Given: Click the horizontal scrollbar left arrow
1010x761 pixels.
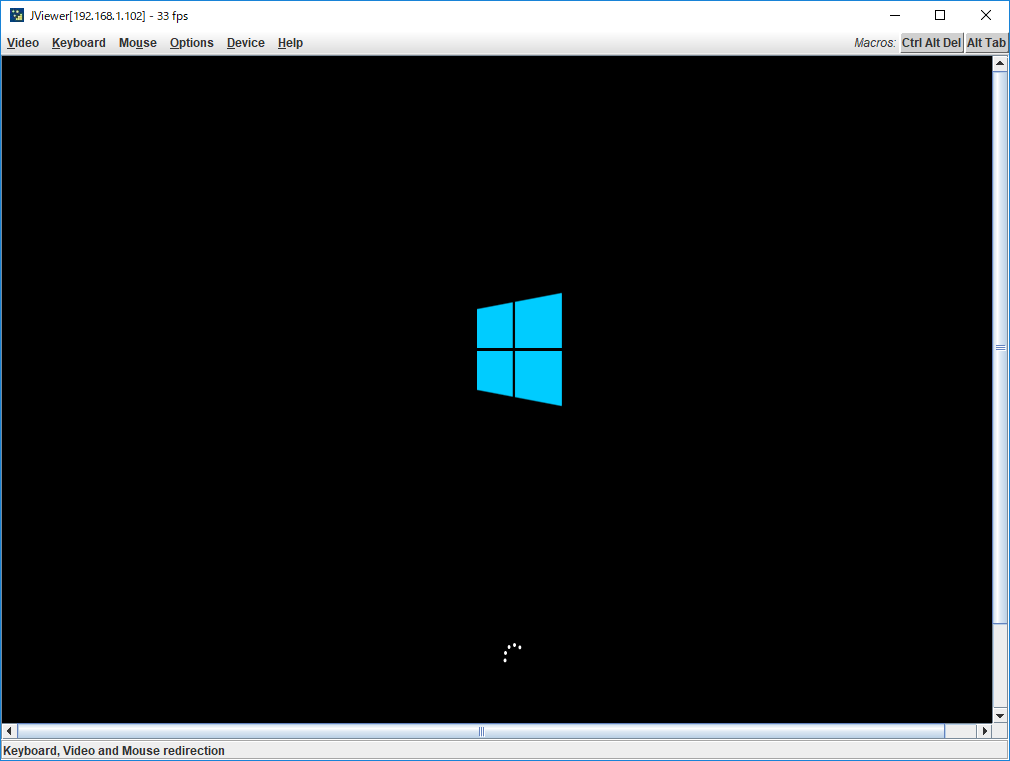Looking at the screenshot, I should [9, 731].
